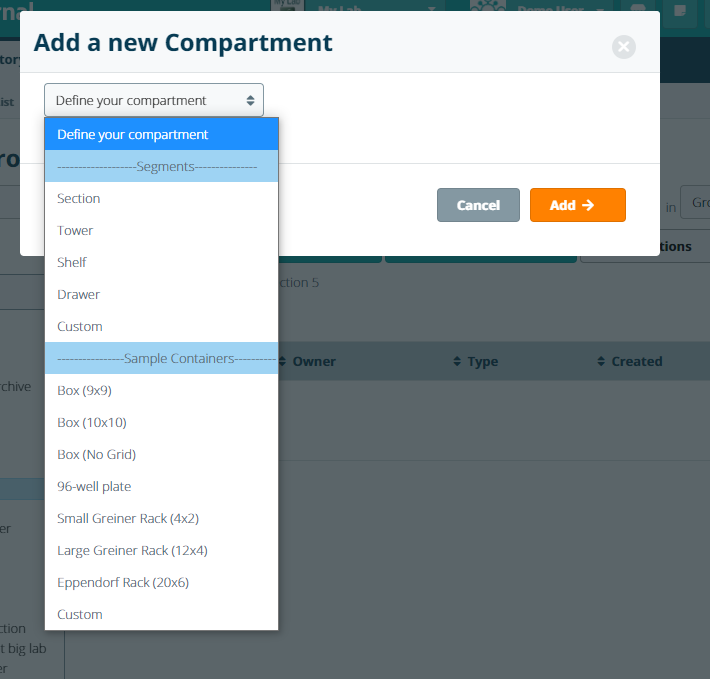Choose the Tower compartment option
The width and height of the screenshot is (710, 679).
75,230
